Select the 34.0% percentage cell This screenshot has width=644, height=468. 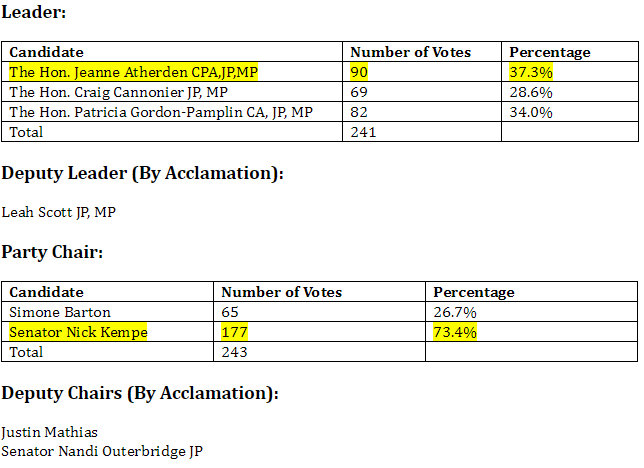point(531,112)
